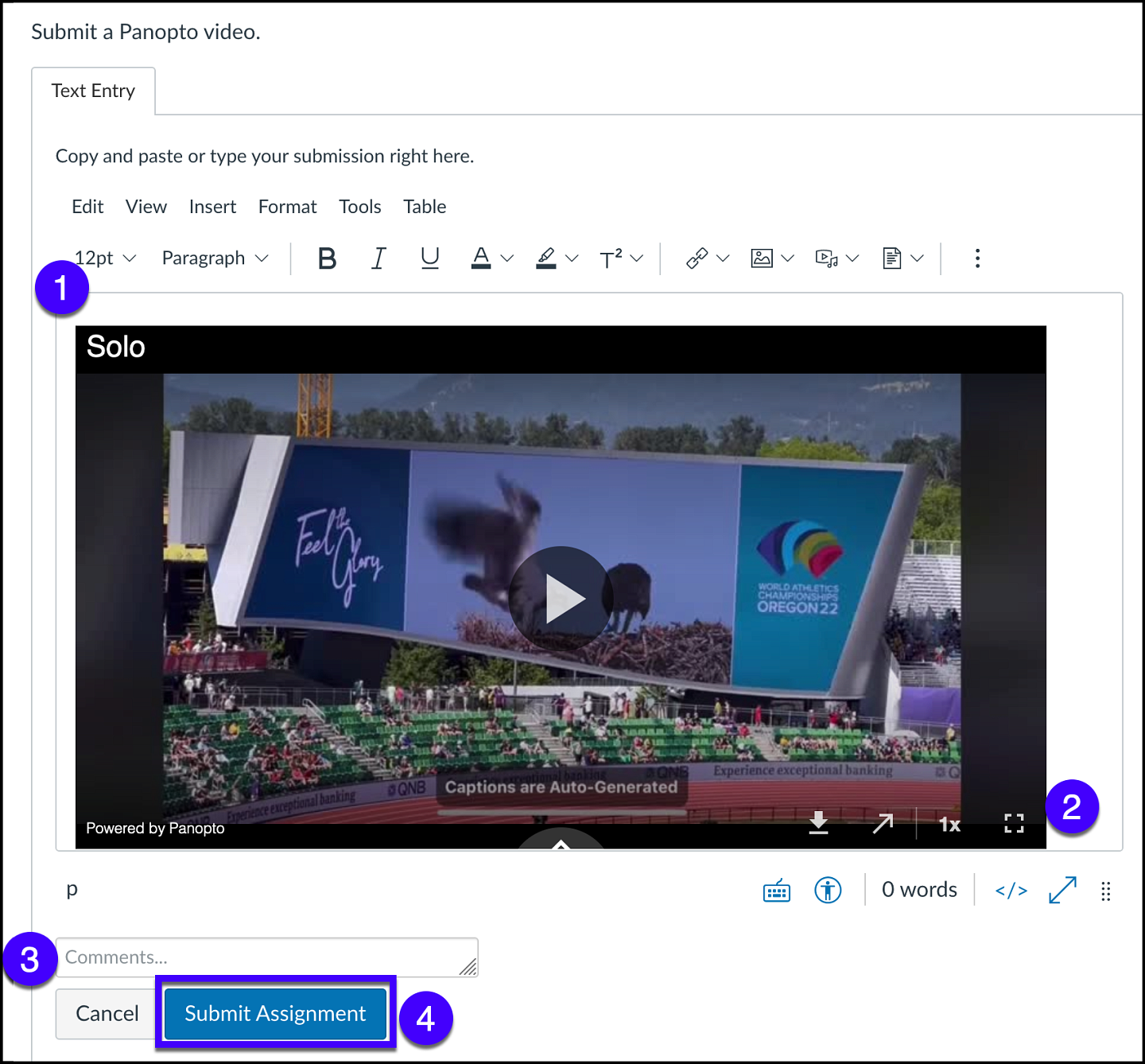Click the image insert icon
This screenshot has width=1145, height=1064.
coord(762,258)
